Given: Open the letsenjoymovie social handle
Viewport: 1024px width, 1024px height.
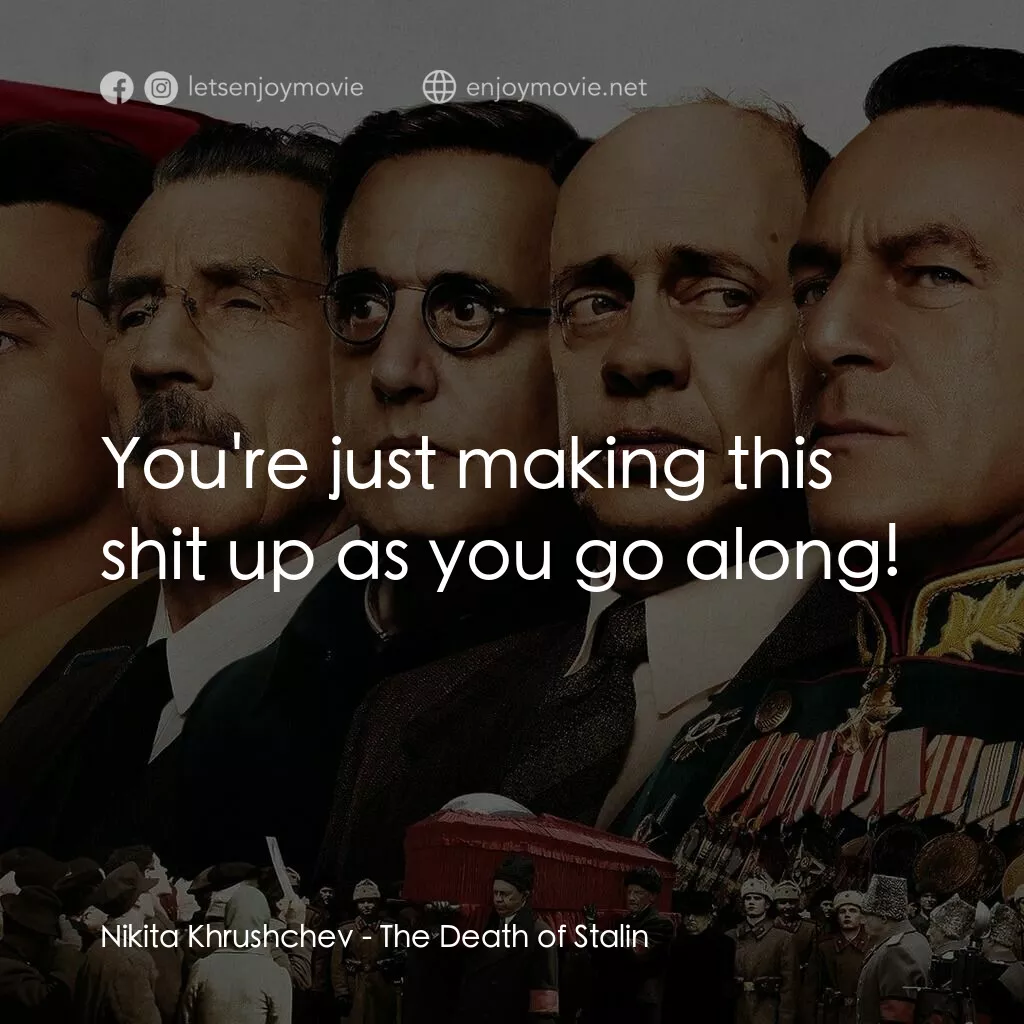Looking at the screenshot, I should pyautogui.click(x=276, y=88).
